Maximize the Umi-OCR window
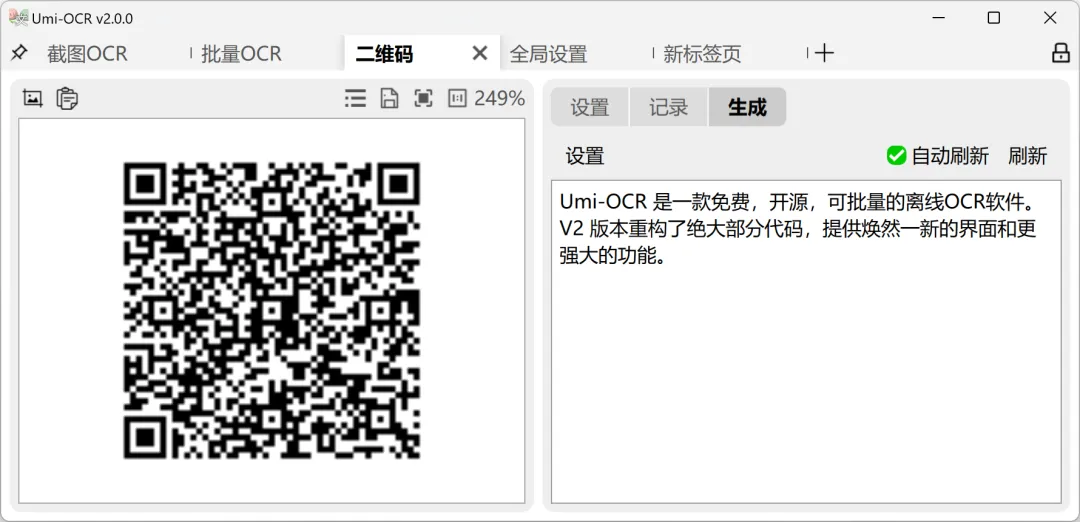This screenshot has width=1080, height=522. 993,18
